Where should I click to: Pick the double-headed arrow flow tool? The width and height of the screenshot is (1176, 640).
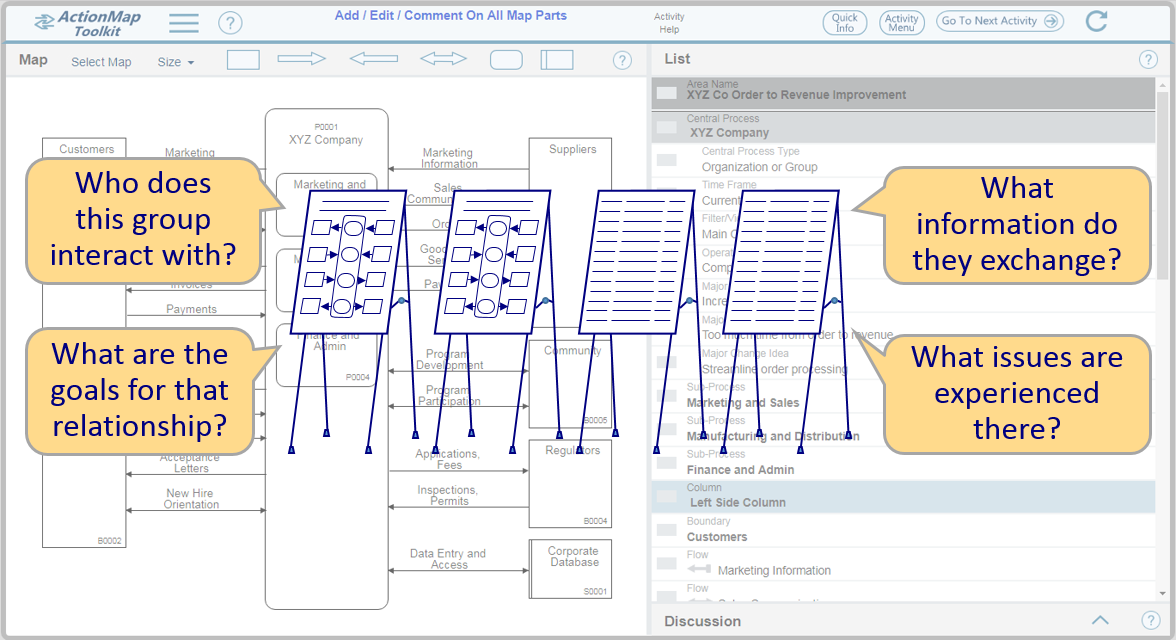(443, 59)
